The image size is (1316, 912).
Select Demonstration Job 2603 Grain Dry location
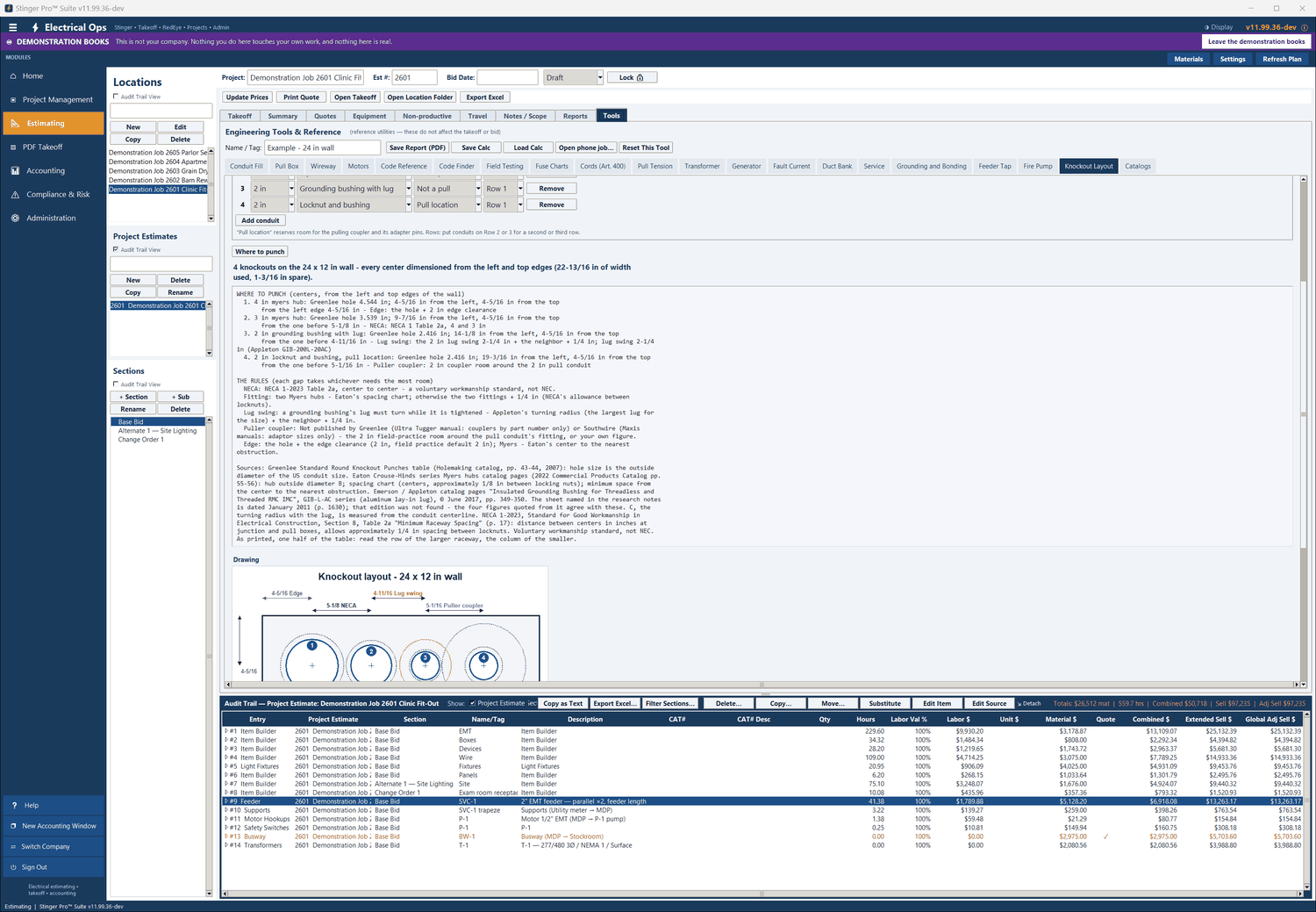[x=158, y=171]
